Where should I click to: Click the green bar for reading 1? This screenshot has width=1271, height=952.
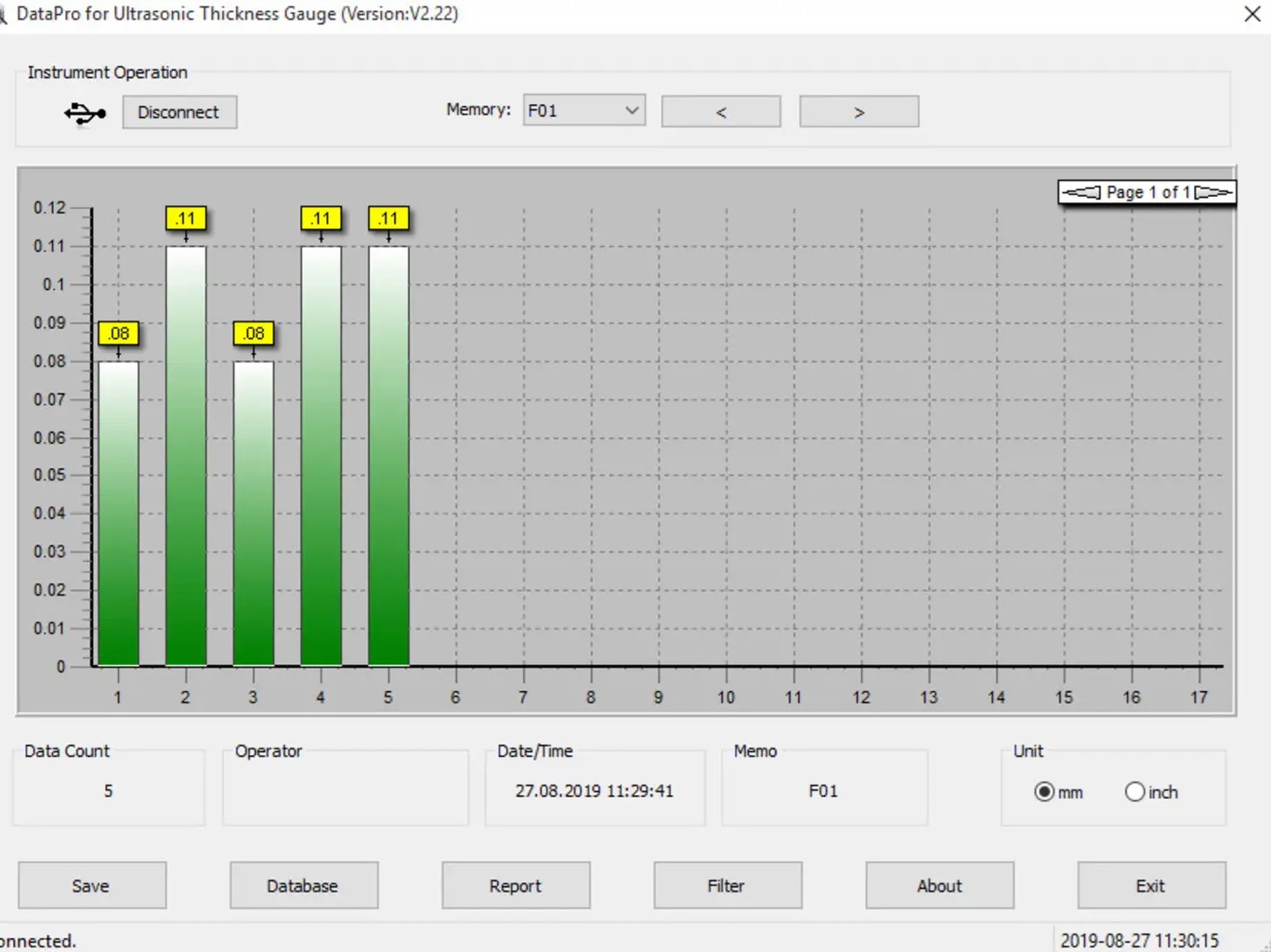pos(118,514)
